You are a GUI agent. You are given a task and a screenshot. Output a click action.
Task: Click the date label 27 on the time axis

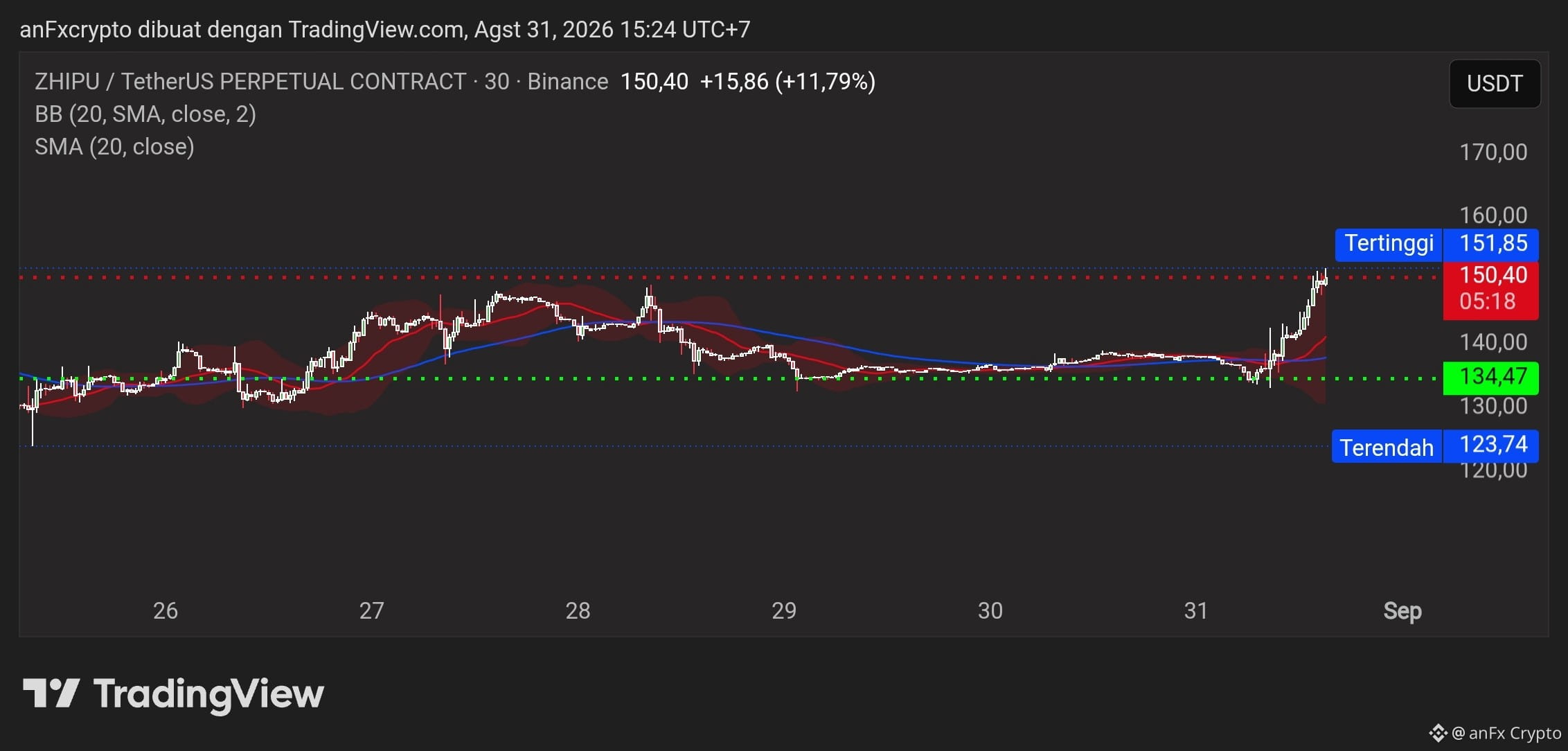(x=372, y=611)
